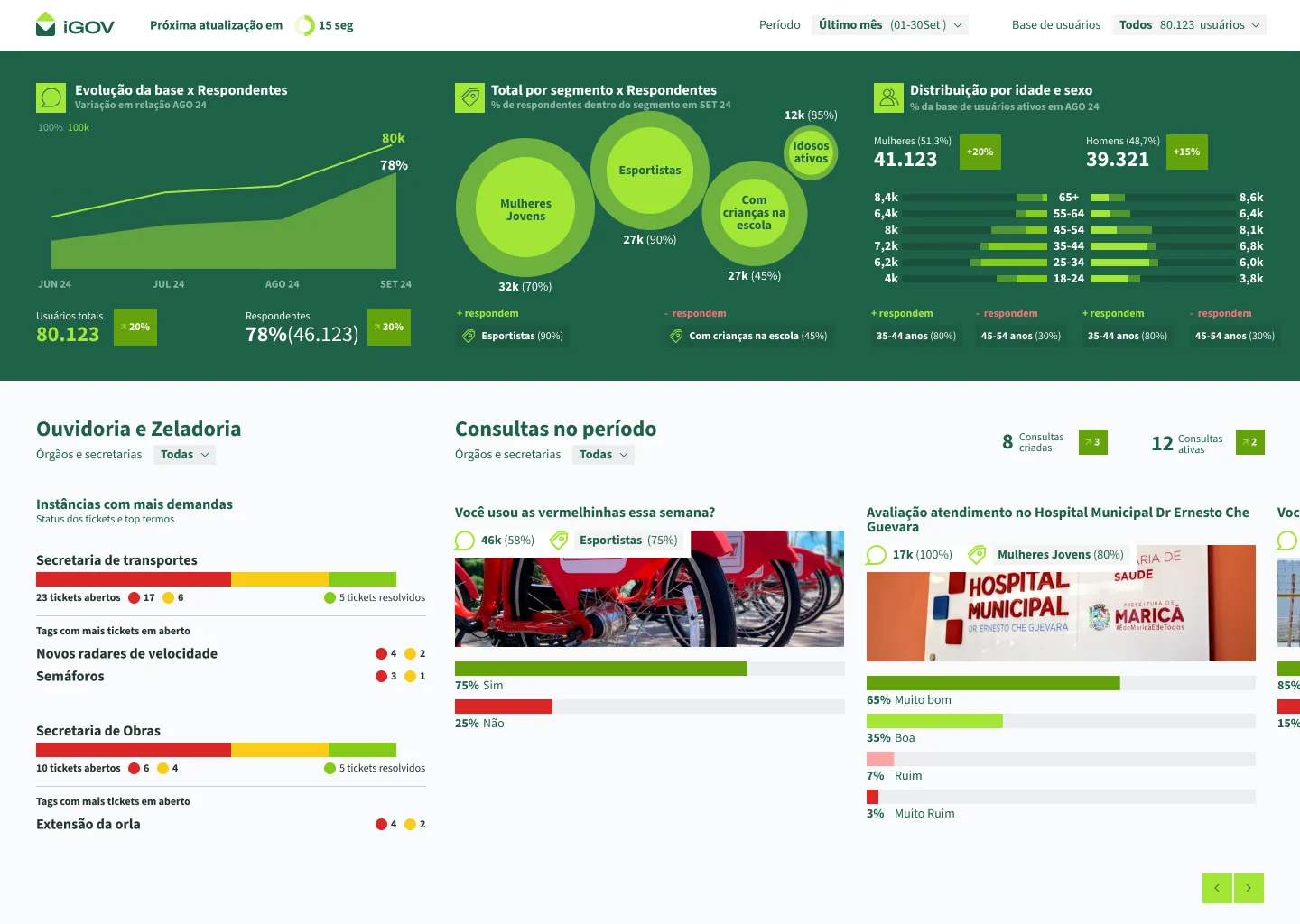Viewport: 1300px width, 924px height.
Task: Select the Mulheres Jovens bubble
Action: (525, 209)
